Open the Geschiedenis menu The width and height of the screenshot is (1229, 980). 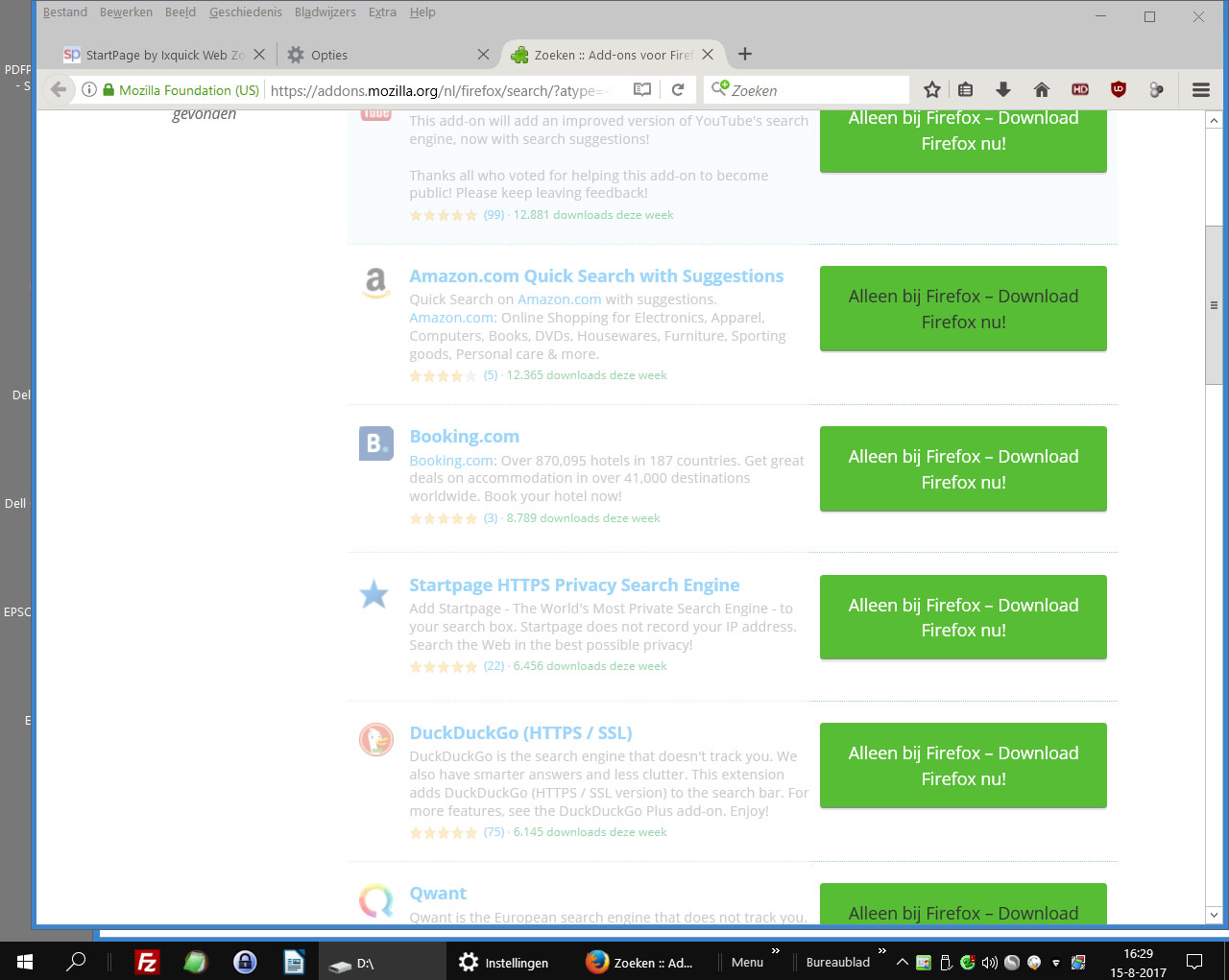click(x=246, y=12)
